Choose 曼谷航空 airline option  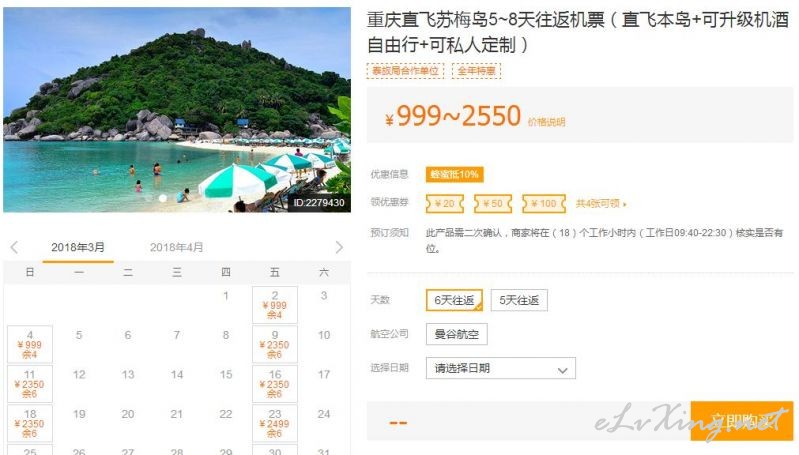[457, 334]
